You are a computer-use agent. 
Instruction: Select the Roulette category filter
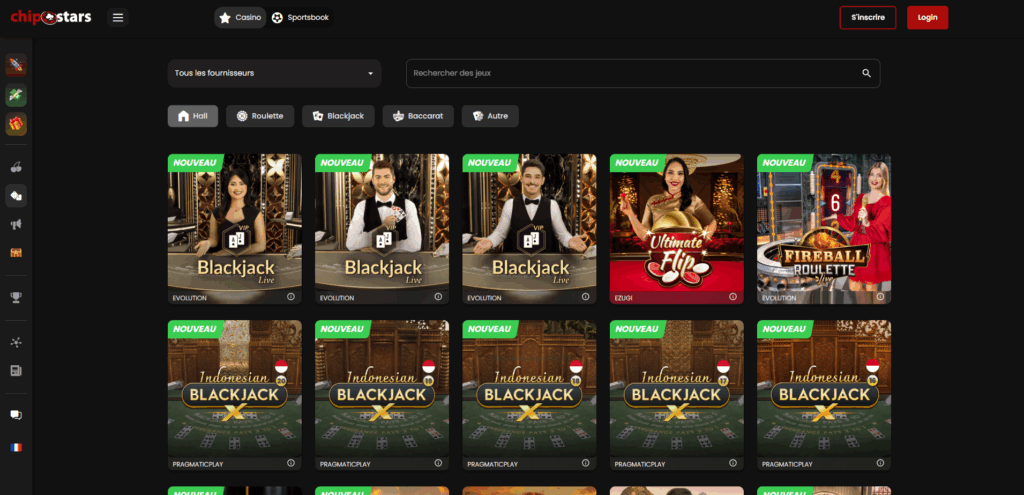pyautogui.click(x=260, y=116)
